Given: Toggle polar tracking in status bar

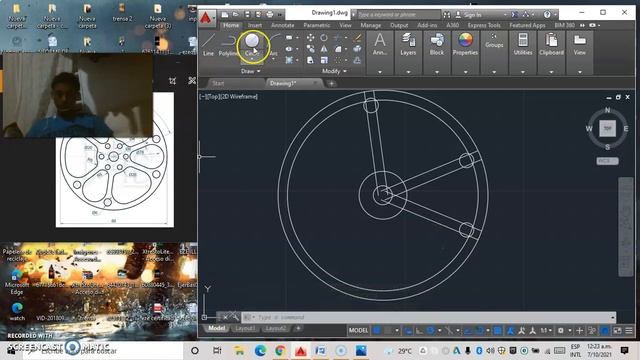Looking at the screenshot, I should tap(430, 330).
